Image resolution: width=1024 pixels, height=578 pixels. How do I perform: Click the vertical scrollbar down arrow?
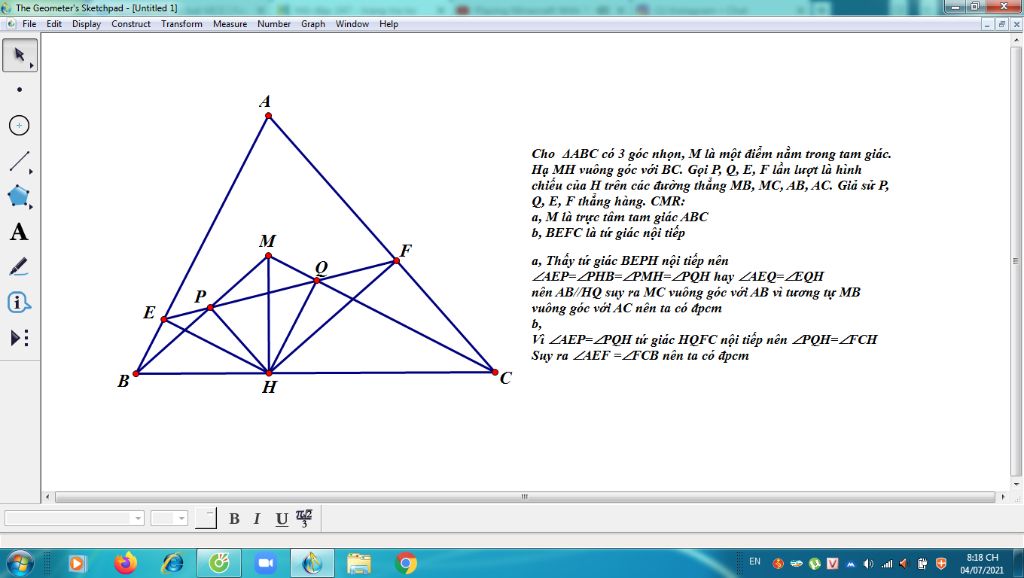(x=1016, y=485)
